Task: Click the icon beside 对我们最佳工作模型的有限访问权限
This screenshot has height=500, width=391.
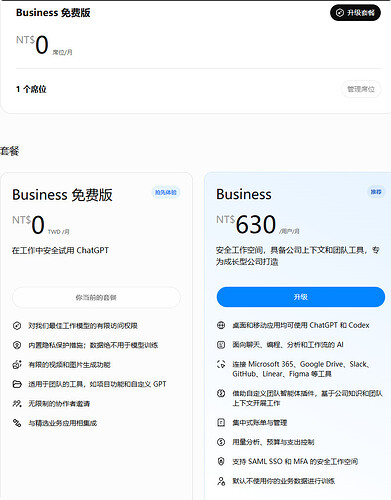Action: tap(17, 326)
